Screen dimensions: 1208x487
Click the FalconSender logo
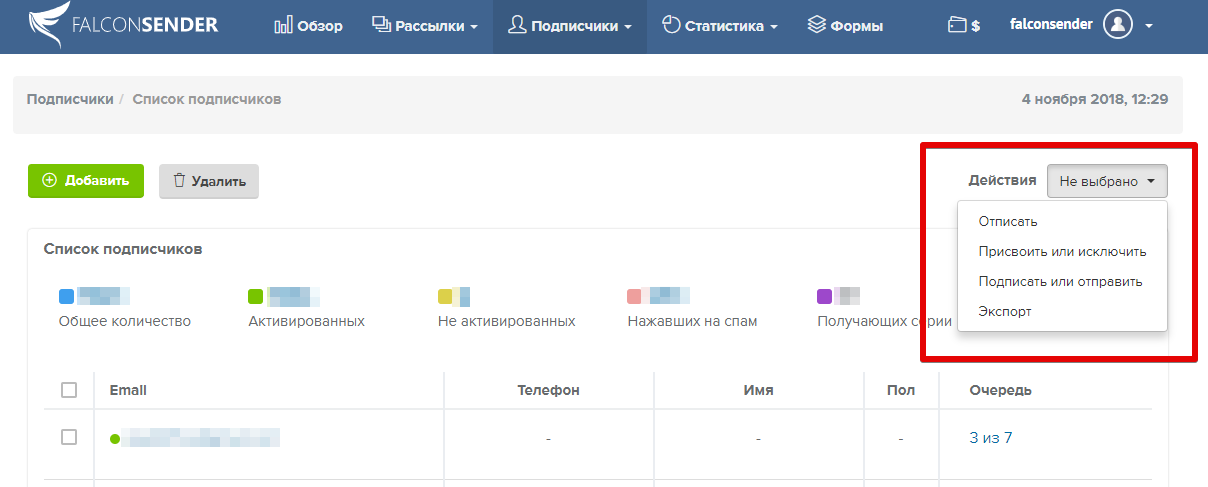tap(123, 25)
